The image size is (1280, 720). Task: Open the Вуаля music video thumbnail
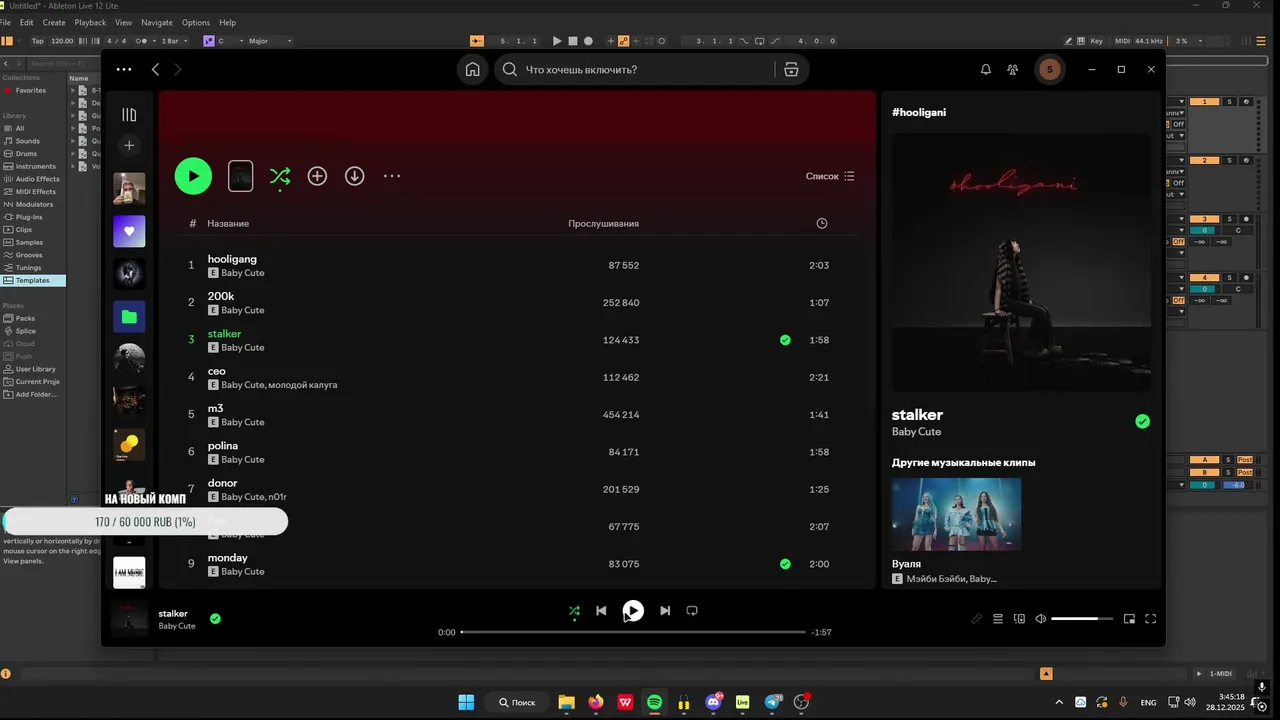coord(956,514)
